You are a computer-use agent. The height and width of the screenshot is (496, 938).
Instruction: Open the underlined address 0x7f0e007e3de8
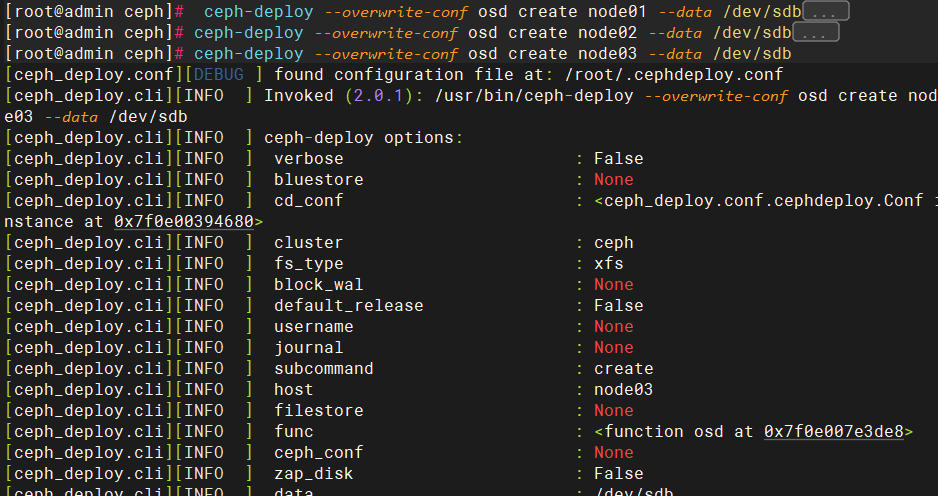click(833, 431)
